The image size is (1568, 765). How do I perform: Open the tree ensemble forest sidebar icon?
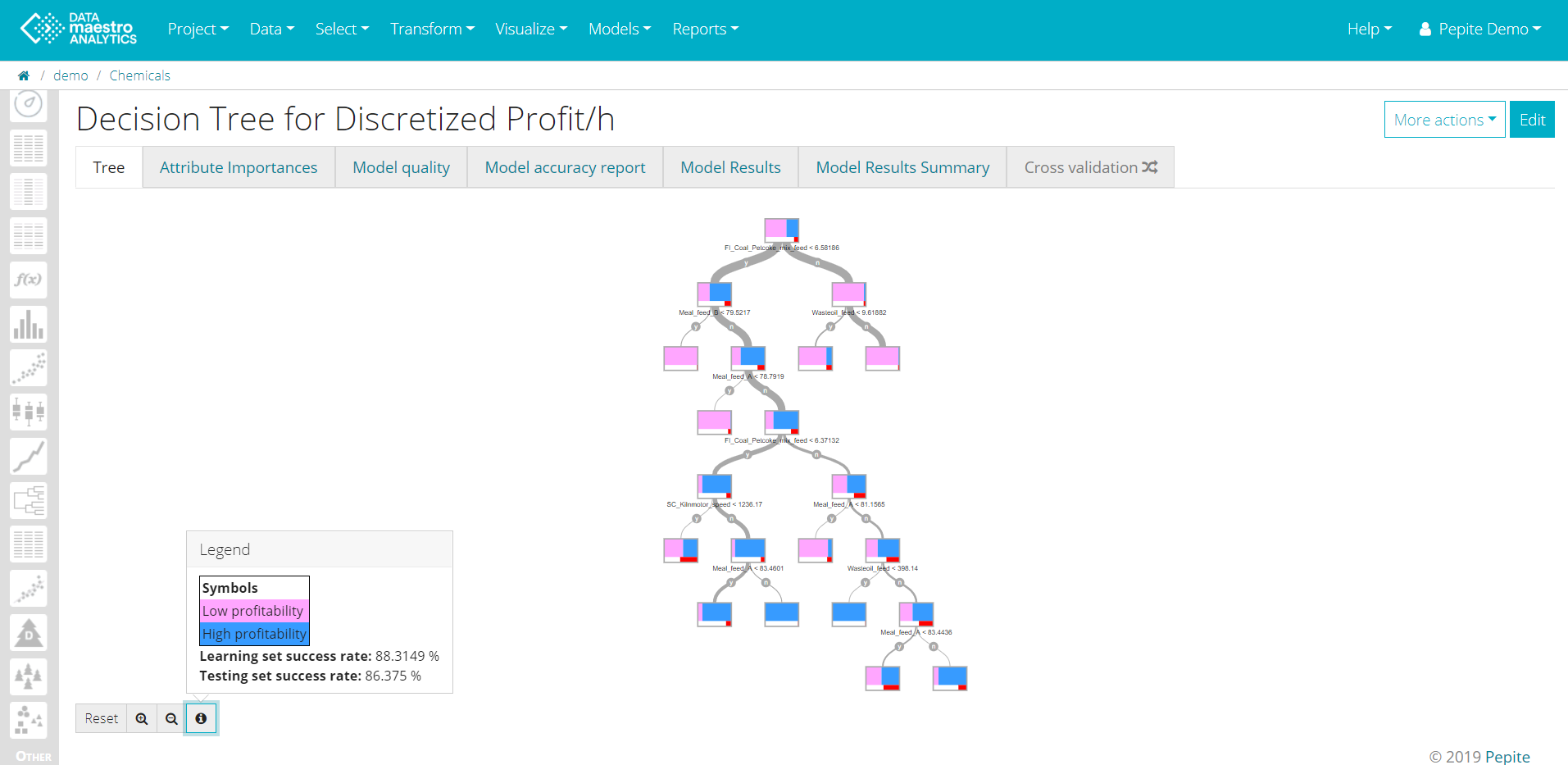[29, 676]
